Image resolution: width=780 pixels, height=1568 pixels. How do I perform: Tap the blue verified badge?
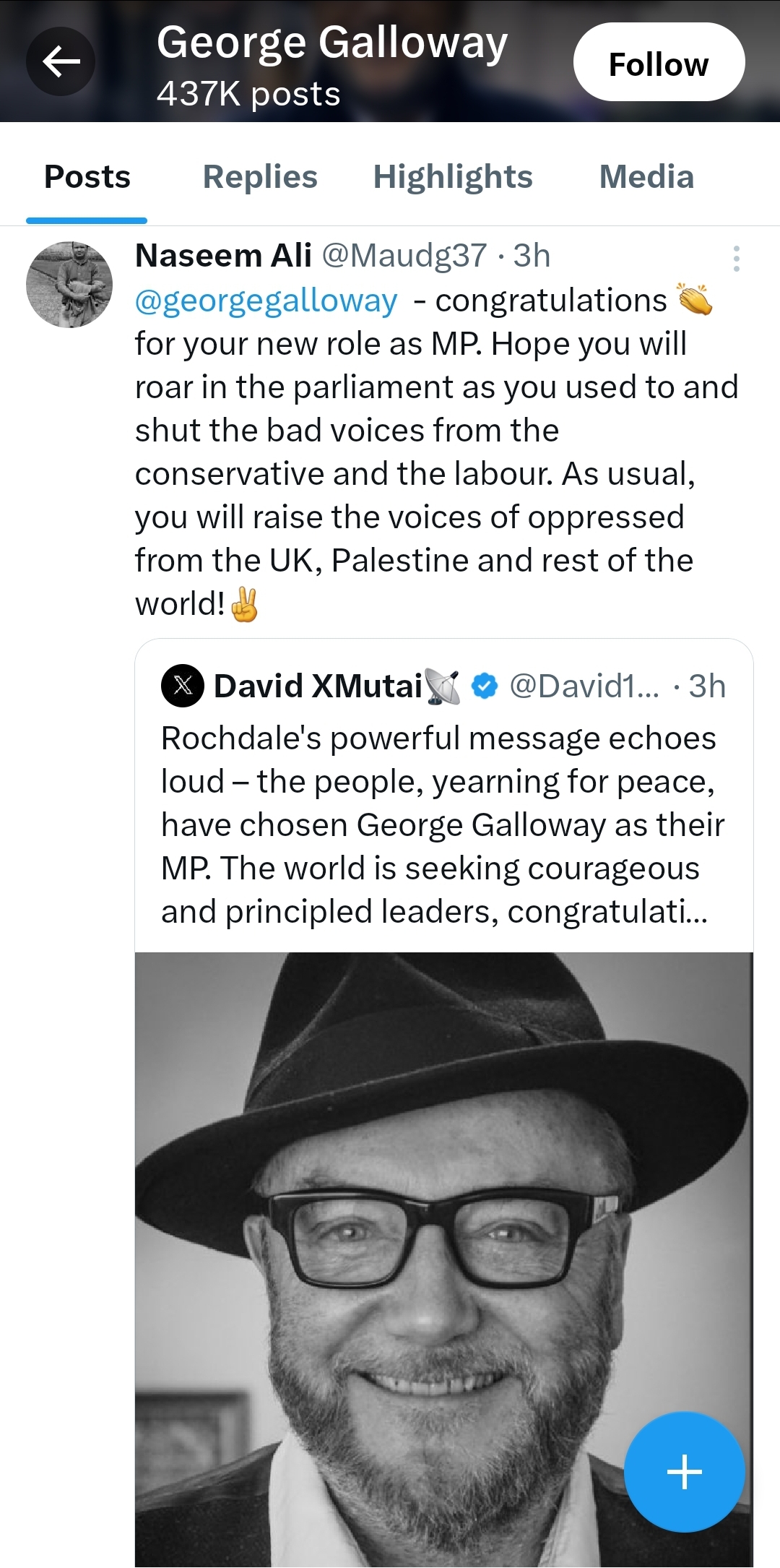pos(485,686)
